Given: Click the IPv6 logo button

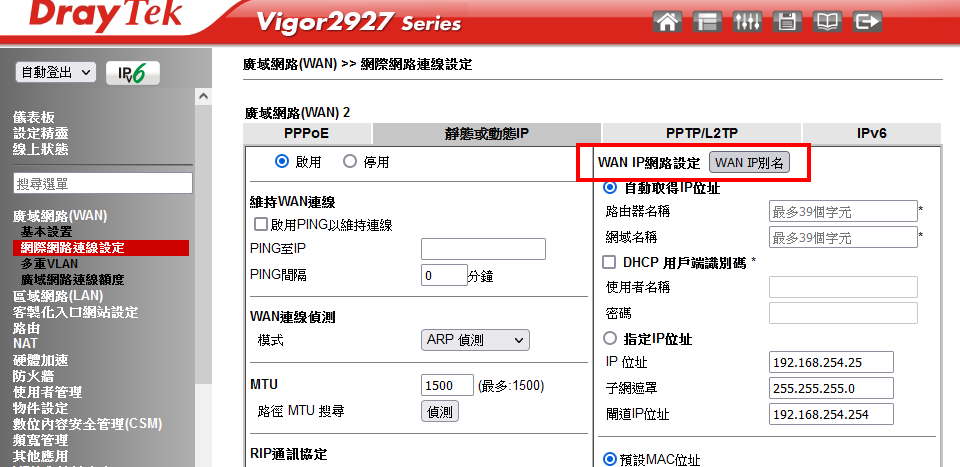Looking at the screenshot, I should tap(133, 73).
